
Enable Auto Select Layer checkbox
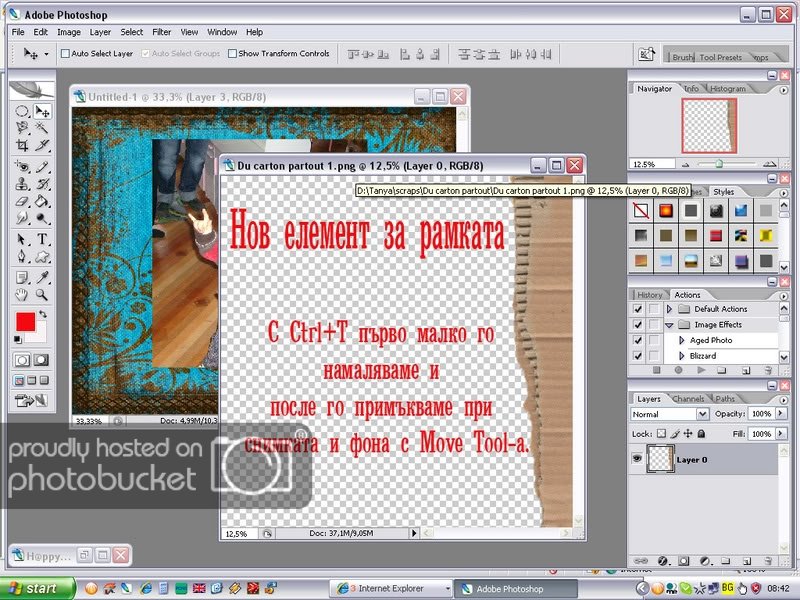(66, 54)
